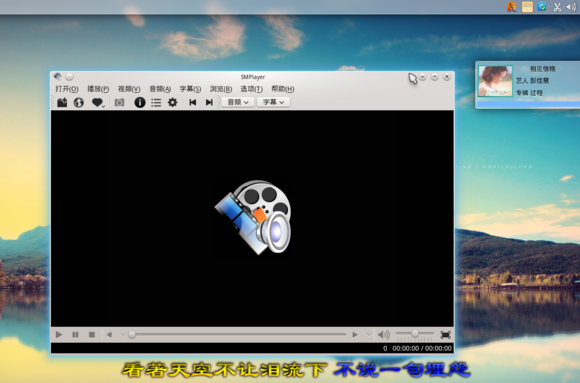580x383 pixels.
Task: Click the SMPlayer logo in video area
Action: [254, 217]
